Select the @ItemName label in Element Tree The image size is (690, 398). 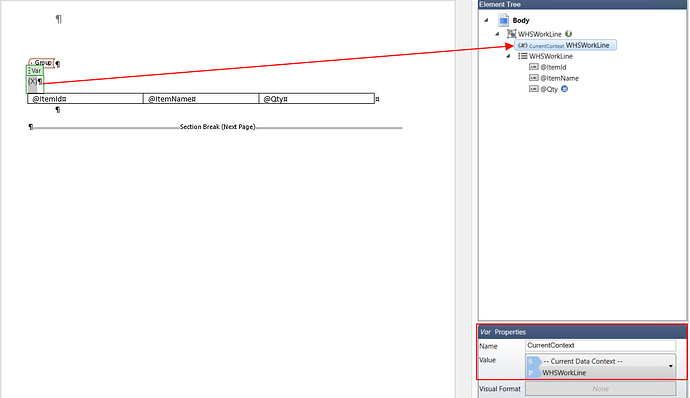559,78
